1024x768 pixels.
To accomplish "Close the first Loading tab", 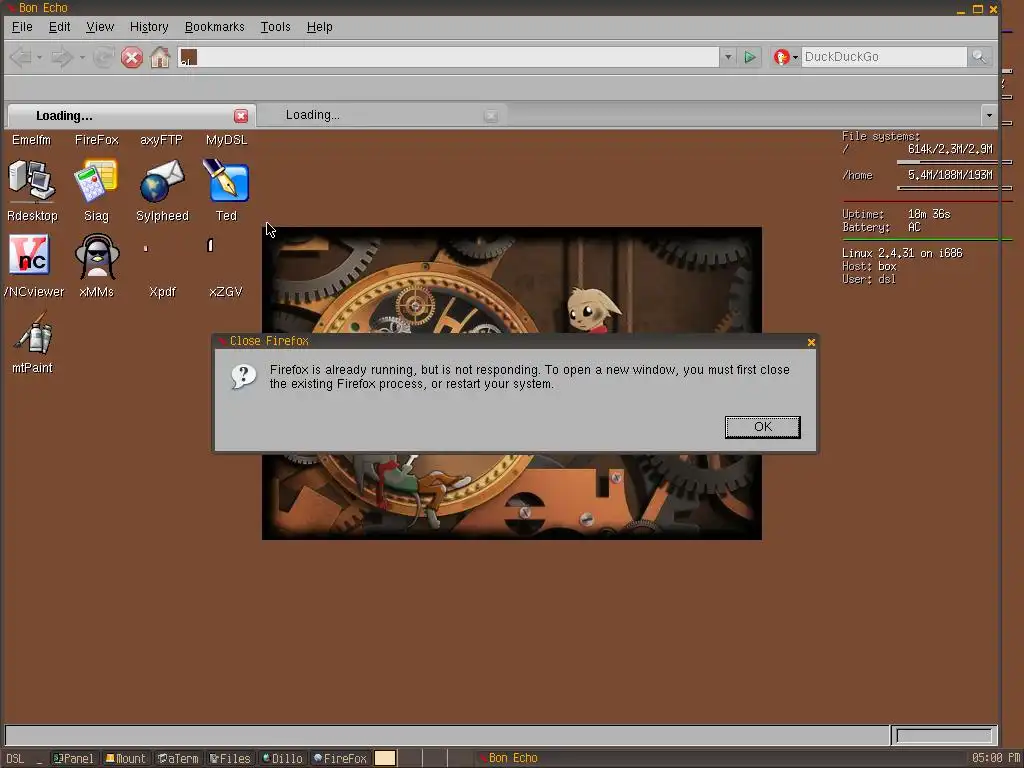I will point(241,116).
